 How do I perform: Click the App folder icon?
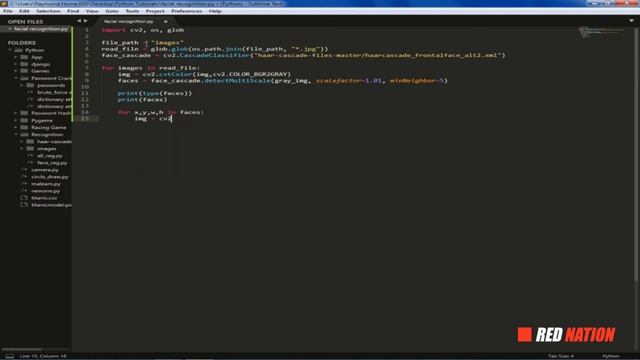click(24, 57)
